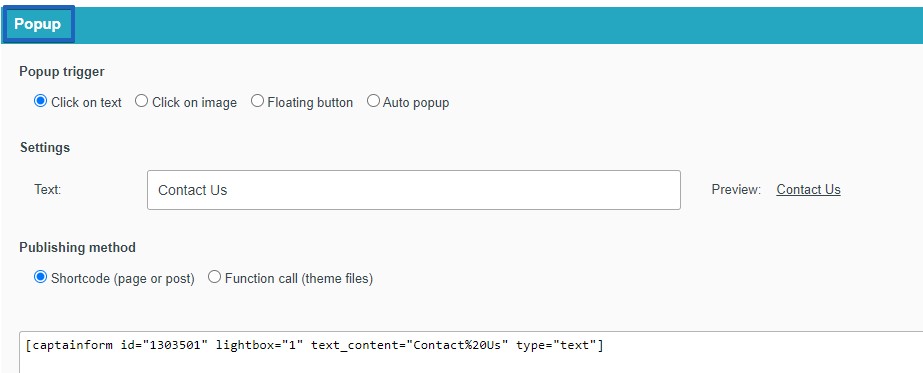The height and width of the screenshot is (373, 923).
Task: Click the Contact Us preview link
Action: coord(808,189)
